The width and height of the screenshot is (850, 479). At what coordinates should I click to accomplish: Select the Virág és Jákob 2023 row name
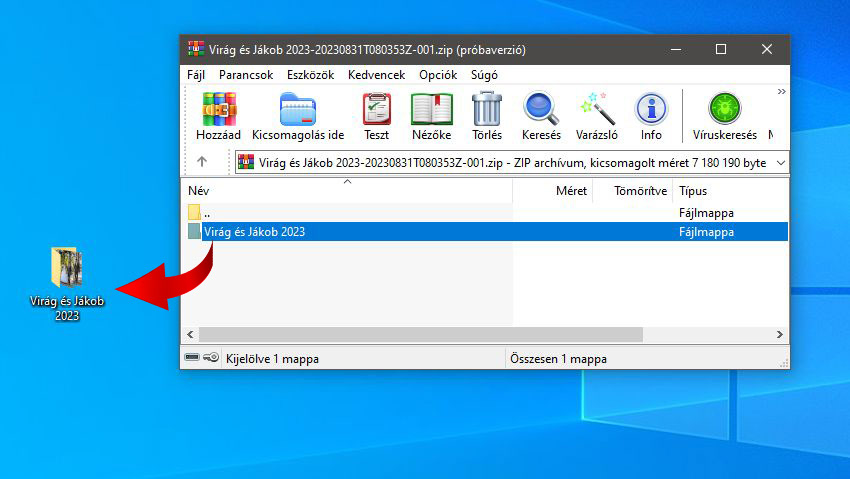pos(254,231)
